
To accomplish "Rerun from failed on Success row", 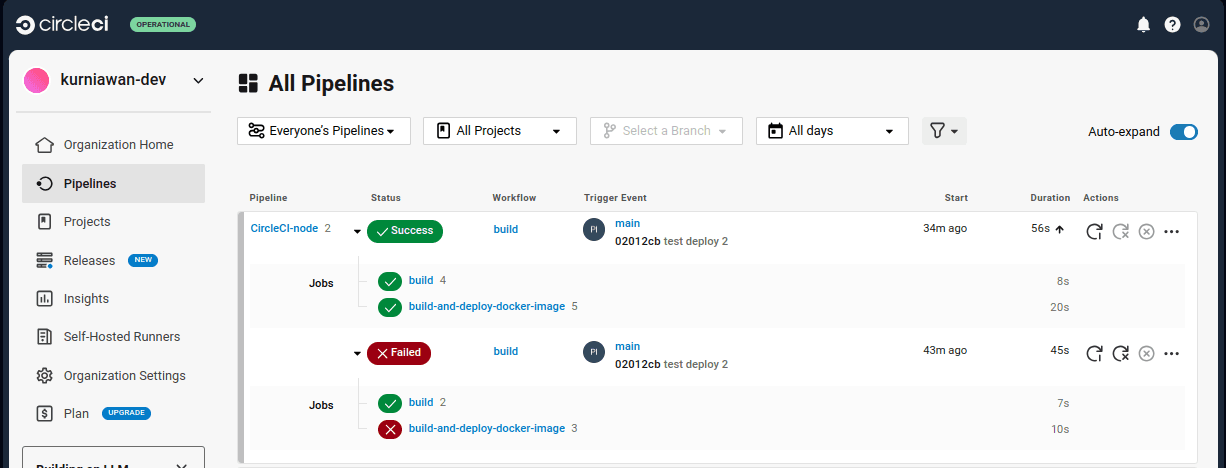I will click(x=1121, y=231).
